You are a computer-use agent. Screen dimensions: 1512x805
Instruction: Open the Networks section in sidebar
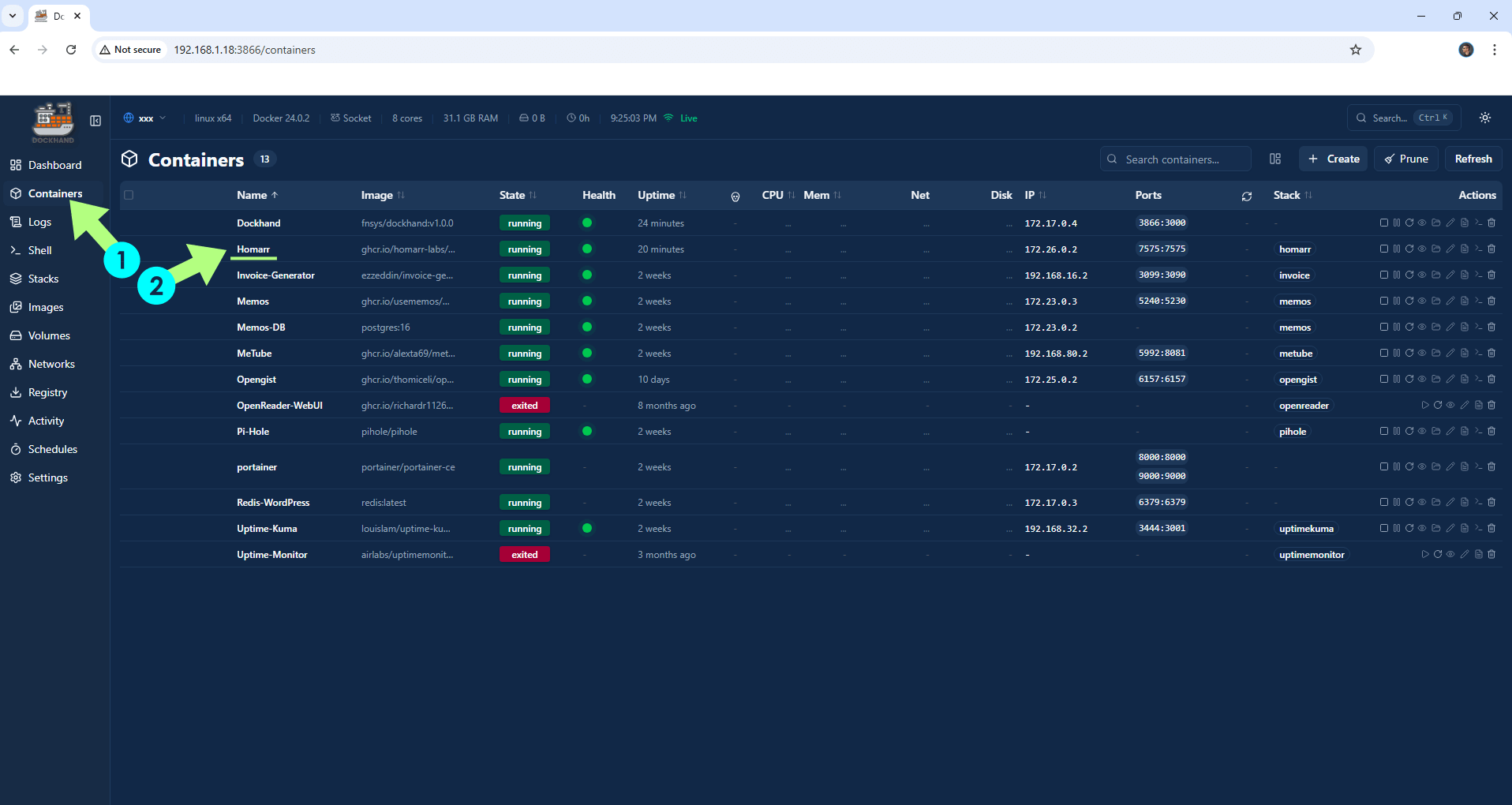pyautogui.click(x=51, y=363)
